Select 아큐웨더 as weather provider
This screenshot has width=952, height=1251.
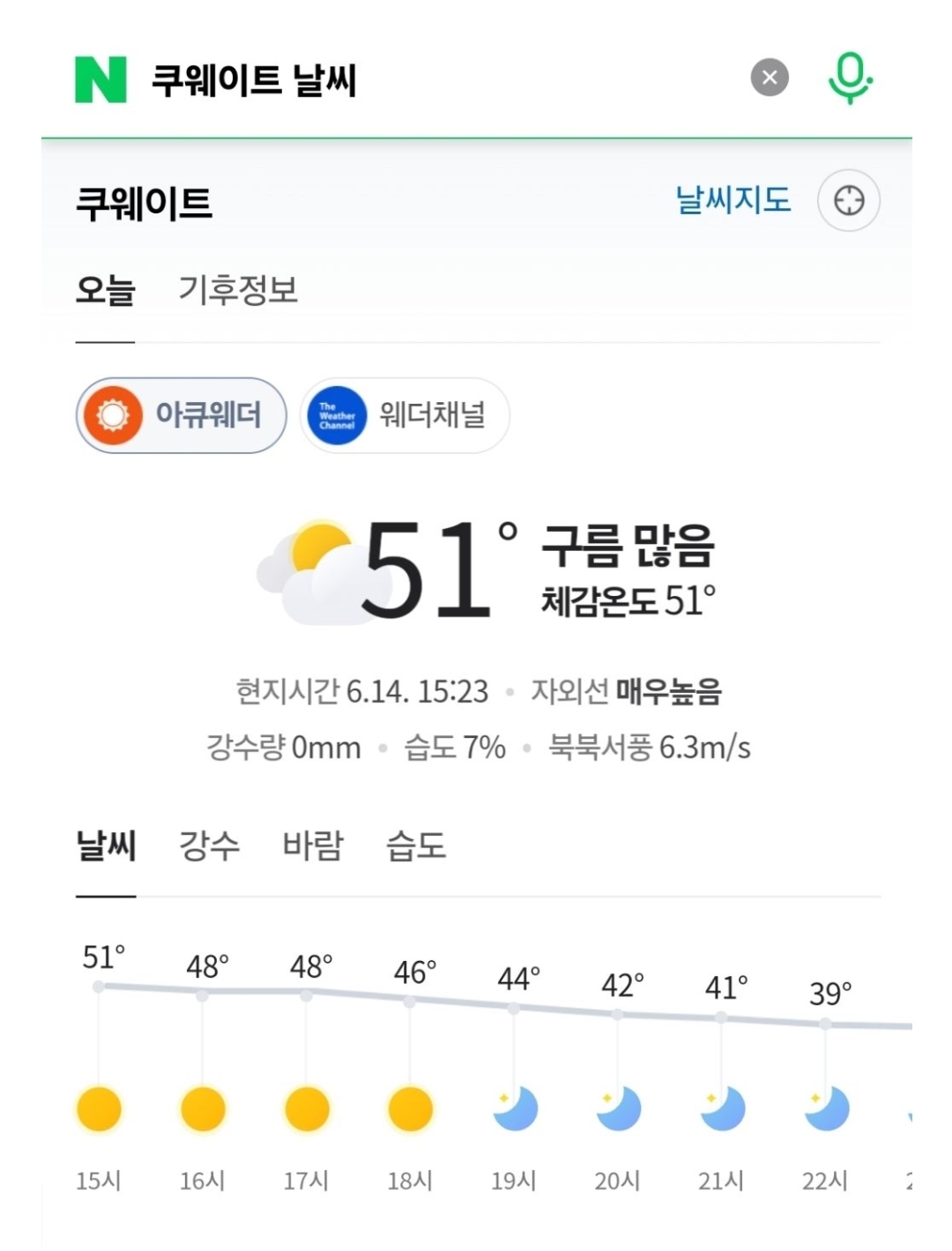pyautogui.click(x=182, y=415)
